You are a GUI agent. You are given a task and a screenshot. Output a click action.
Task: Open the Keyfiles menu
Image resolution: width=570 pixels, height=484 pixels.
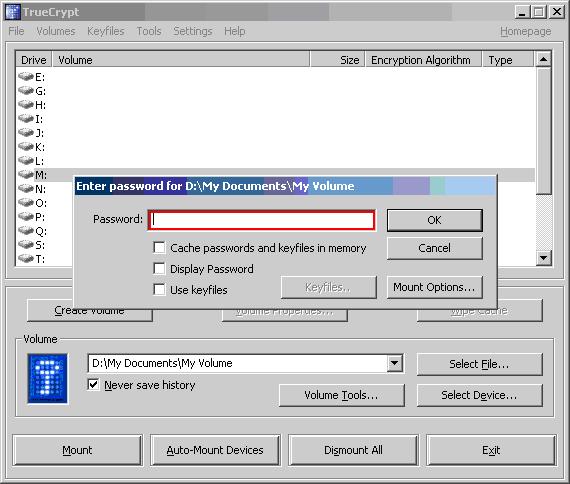(106, 31)
